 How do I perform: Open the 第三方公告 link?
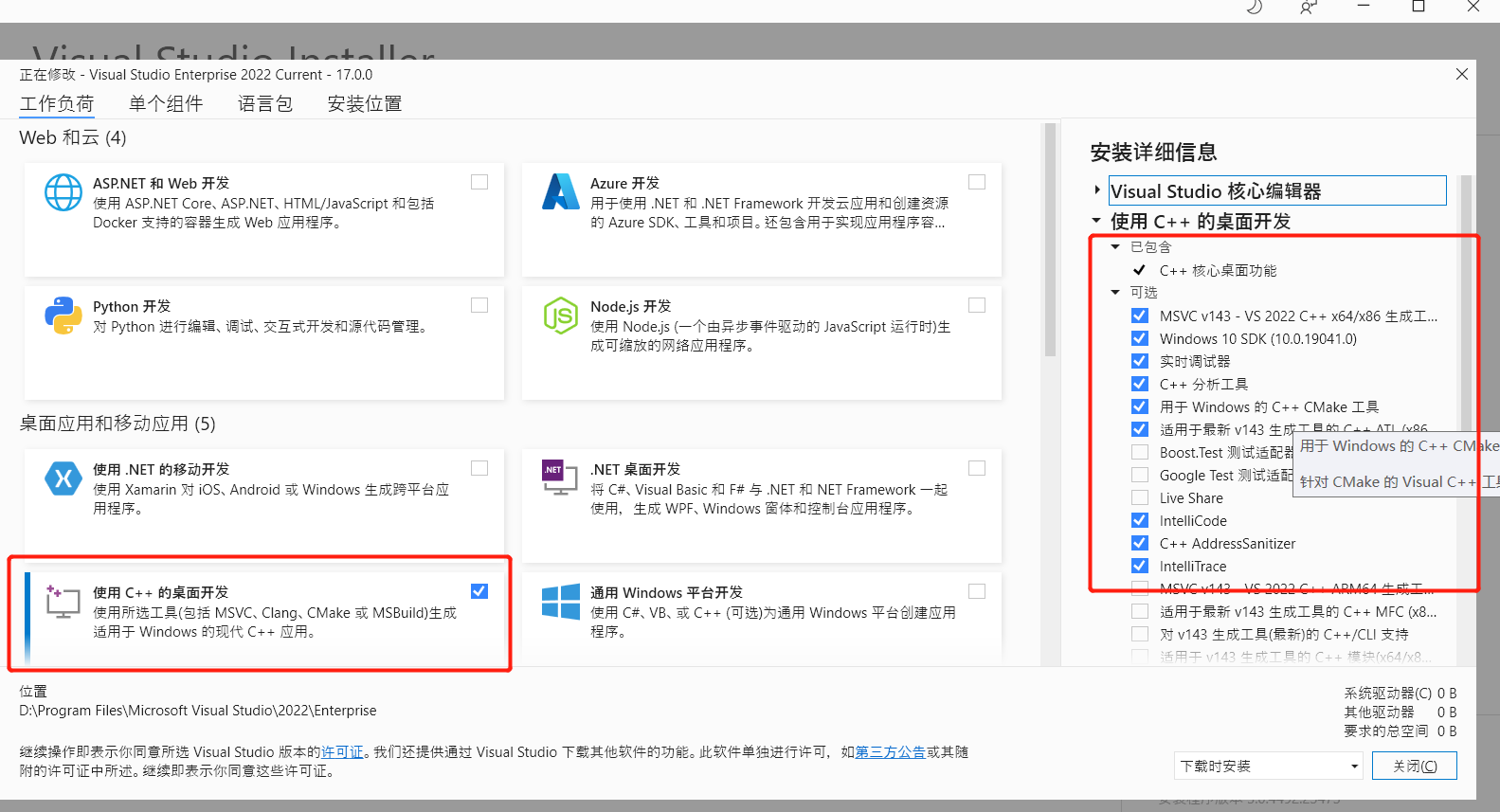891,751
